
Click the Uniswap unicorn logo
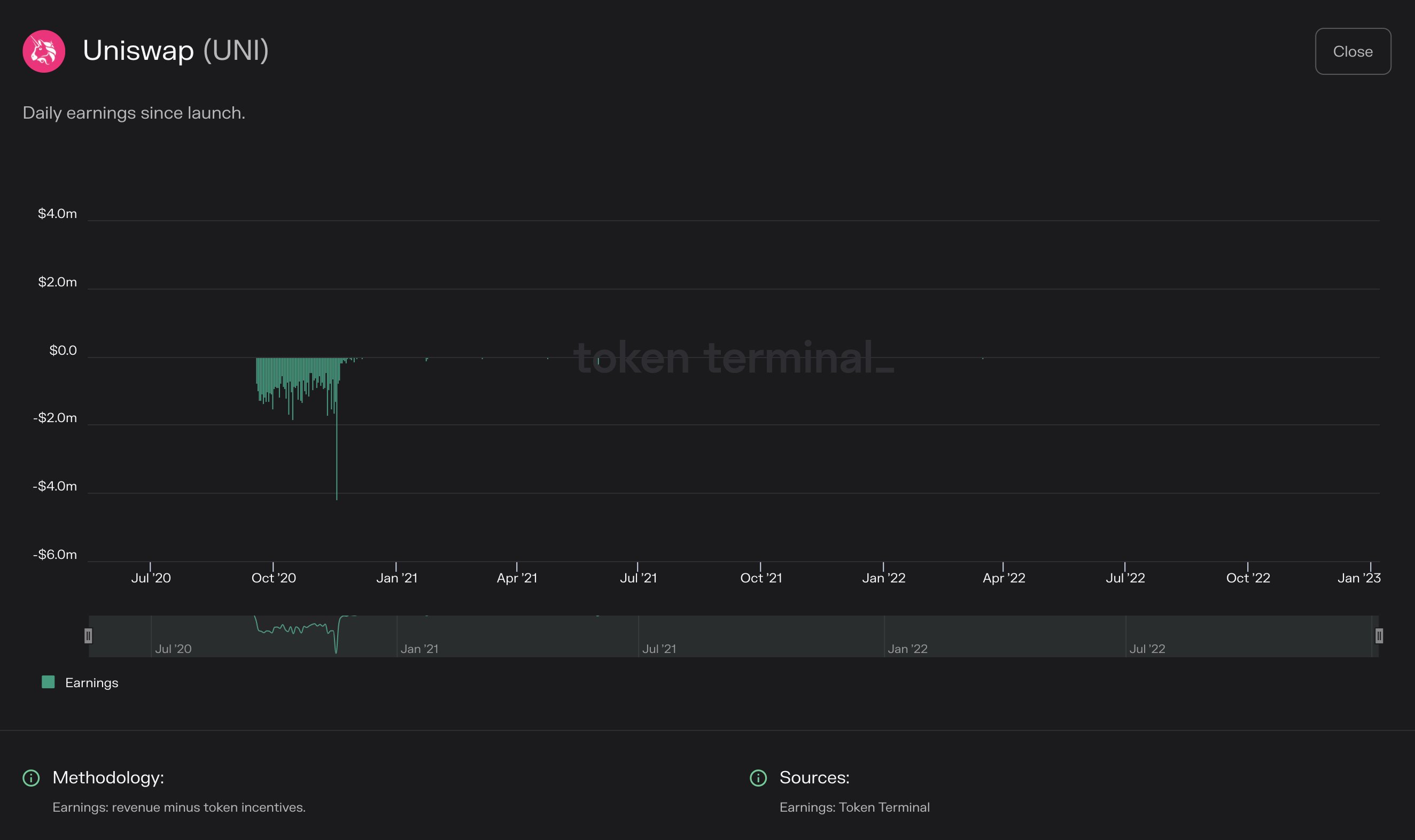click(x=44, y=51)
